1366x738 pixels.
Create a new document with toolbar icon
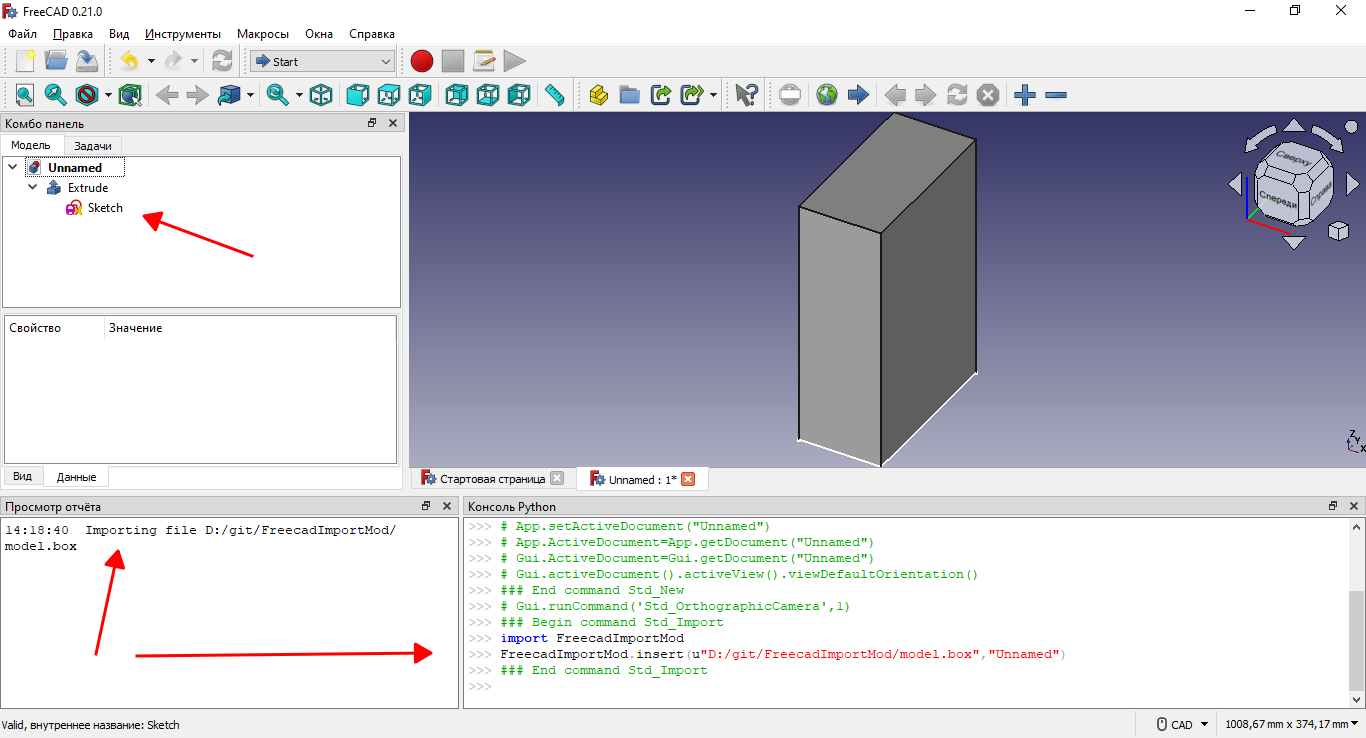click(x=25, y=61)
